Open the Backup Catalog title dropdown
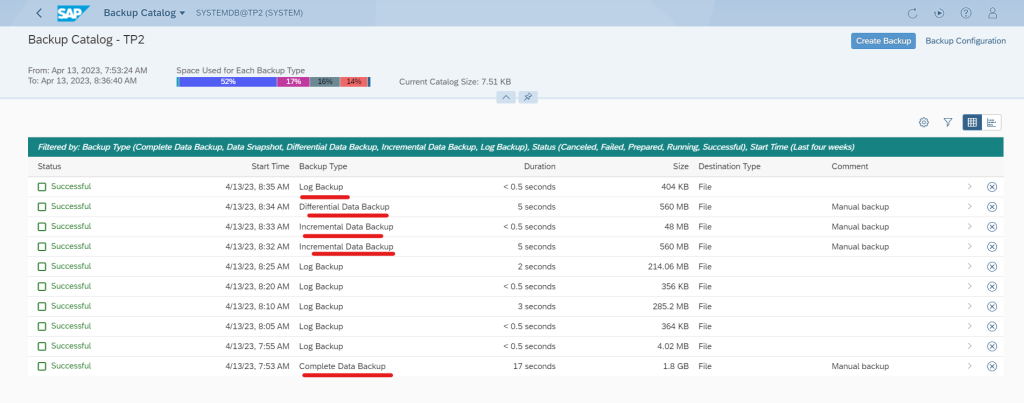The image size is (1024, 403). coord(144,13)
